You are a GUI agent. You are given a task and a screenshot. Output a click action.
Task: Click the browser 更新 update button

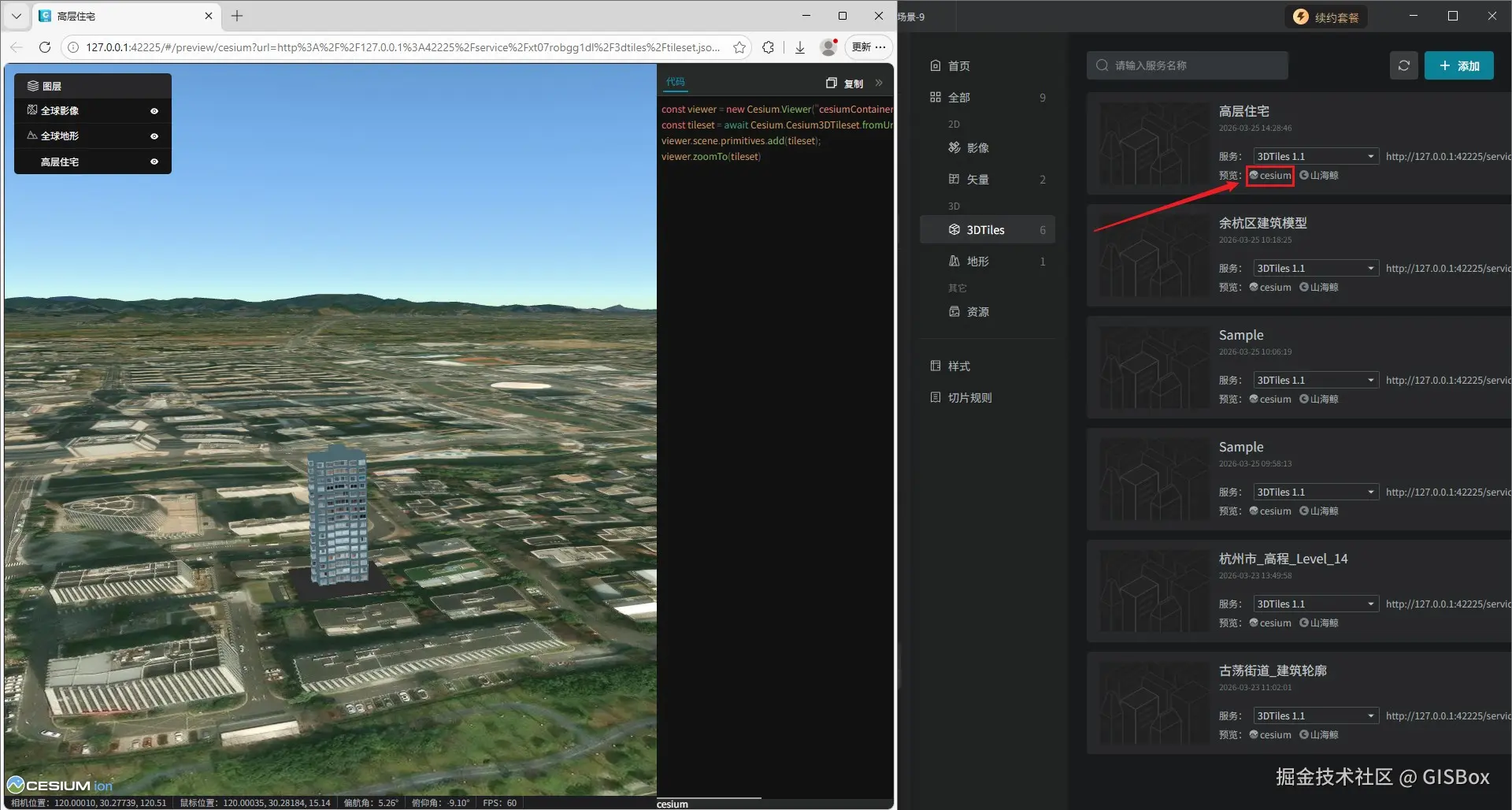click(869, 47)
